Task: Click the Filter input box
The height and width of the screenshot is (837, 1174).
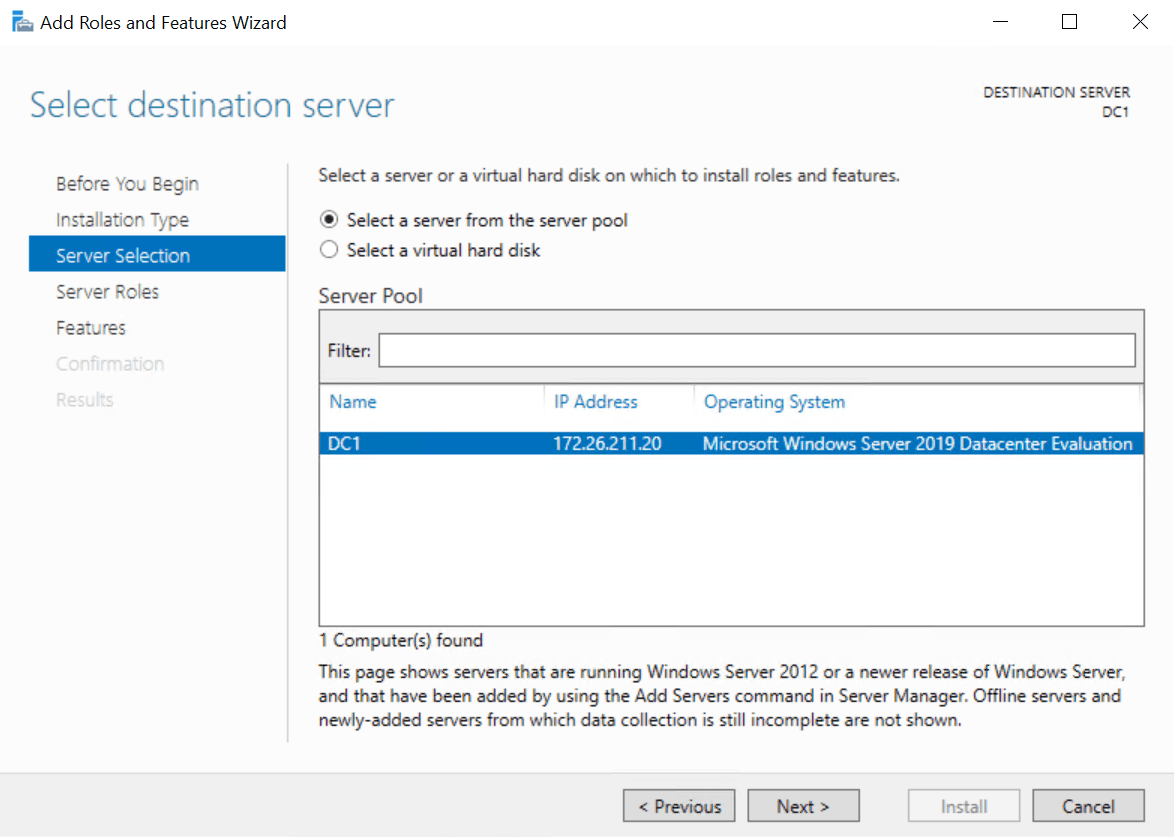Action: [x=755, y=350]
